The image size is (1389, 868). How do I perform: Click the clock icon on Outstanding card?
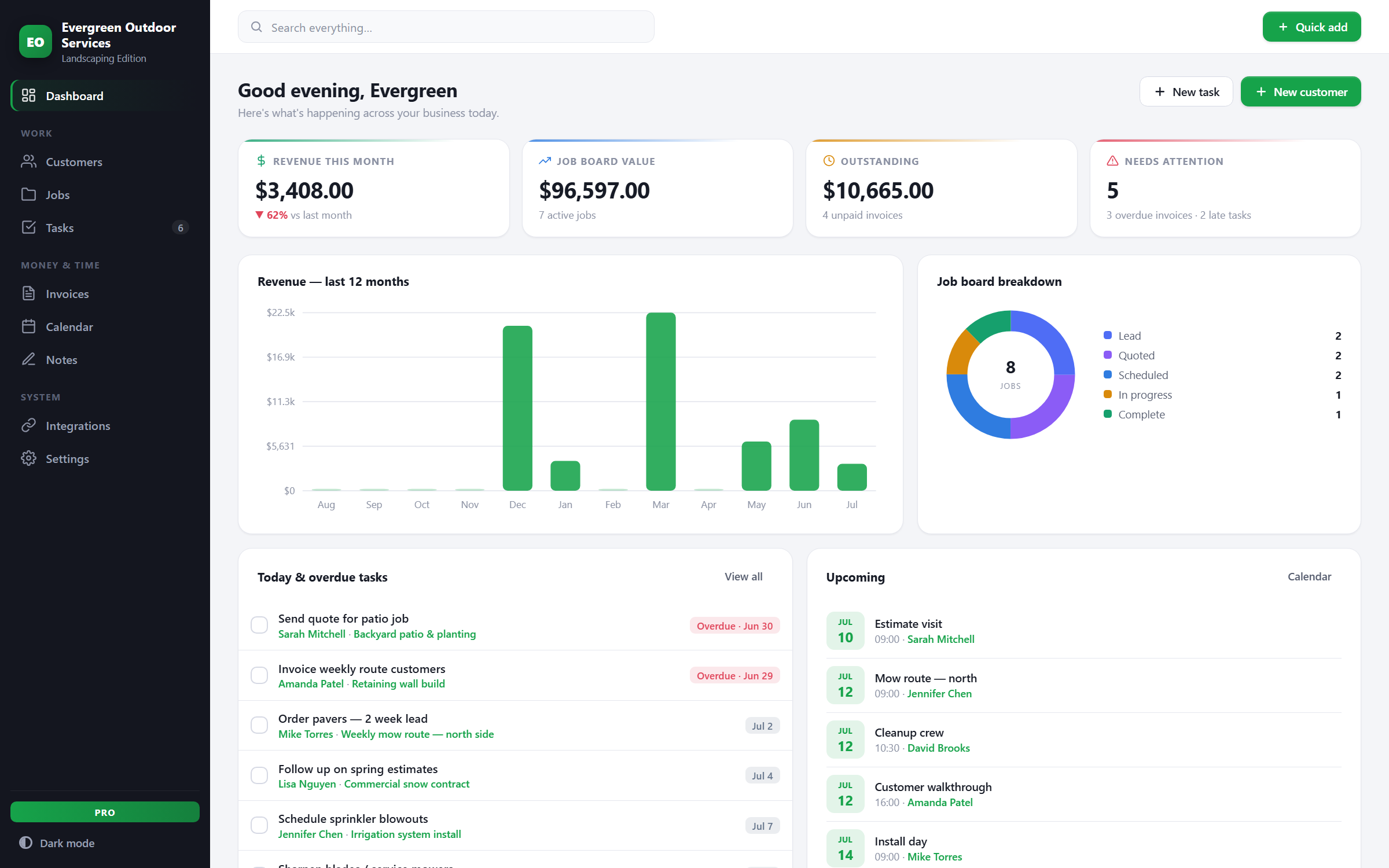click(x=829, y=161)
